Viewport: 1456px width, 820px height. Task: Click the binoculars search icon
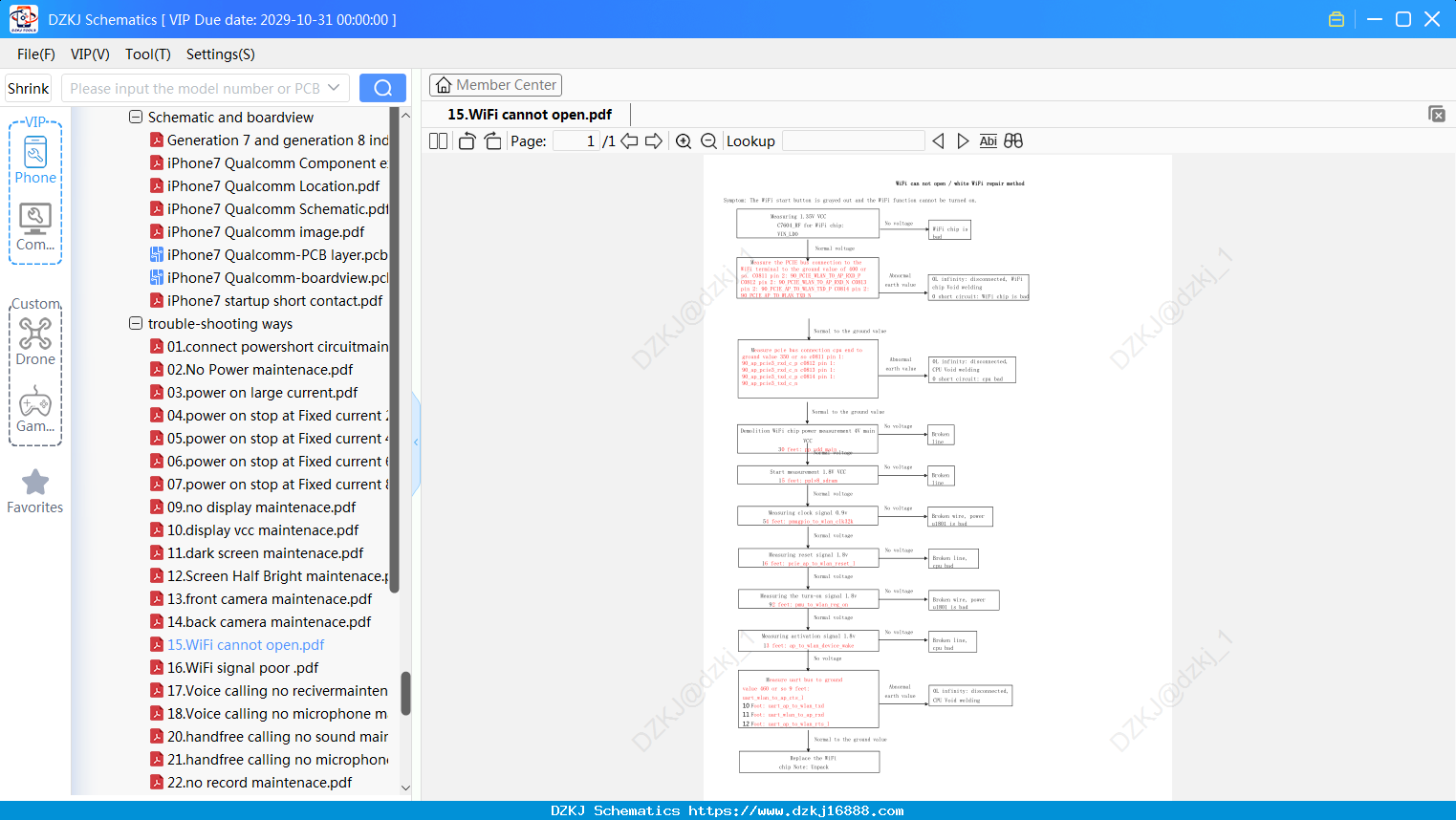click(1013, 141)
